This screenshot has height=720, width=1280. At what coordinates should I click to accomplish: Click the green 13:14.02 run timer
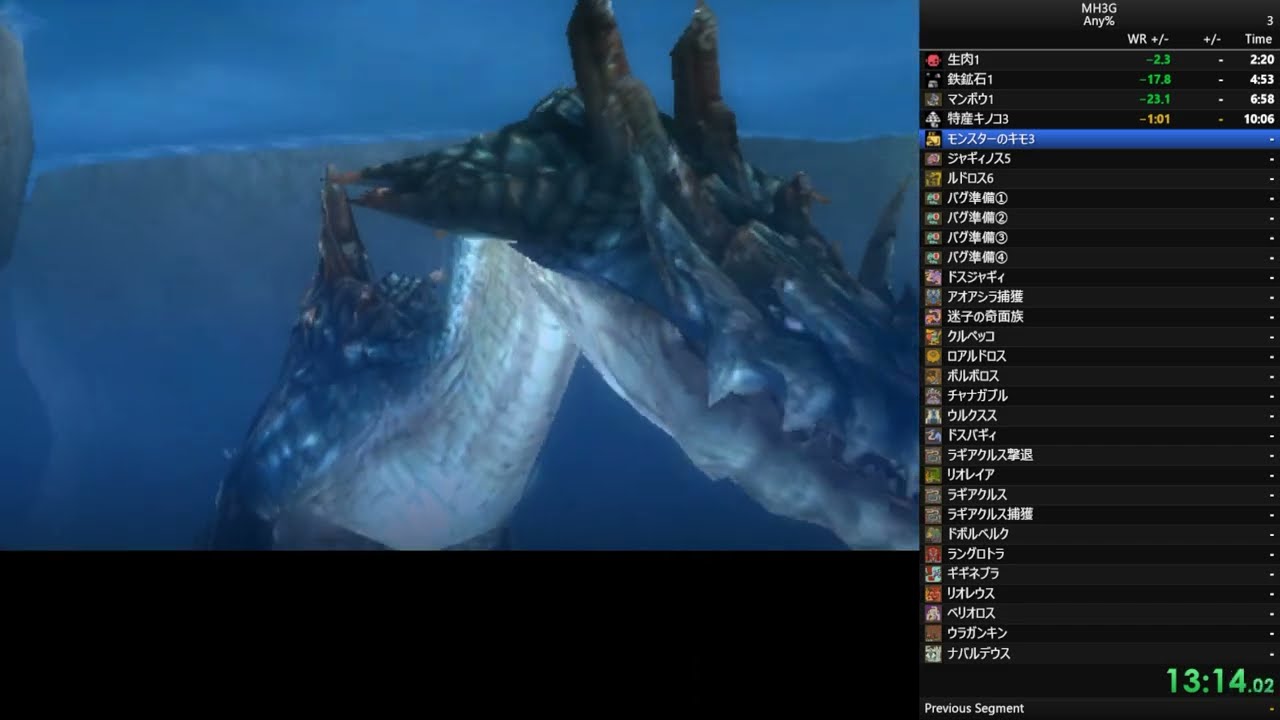pyautogui.click(x=1220, y=682)
